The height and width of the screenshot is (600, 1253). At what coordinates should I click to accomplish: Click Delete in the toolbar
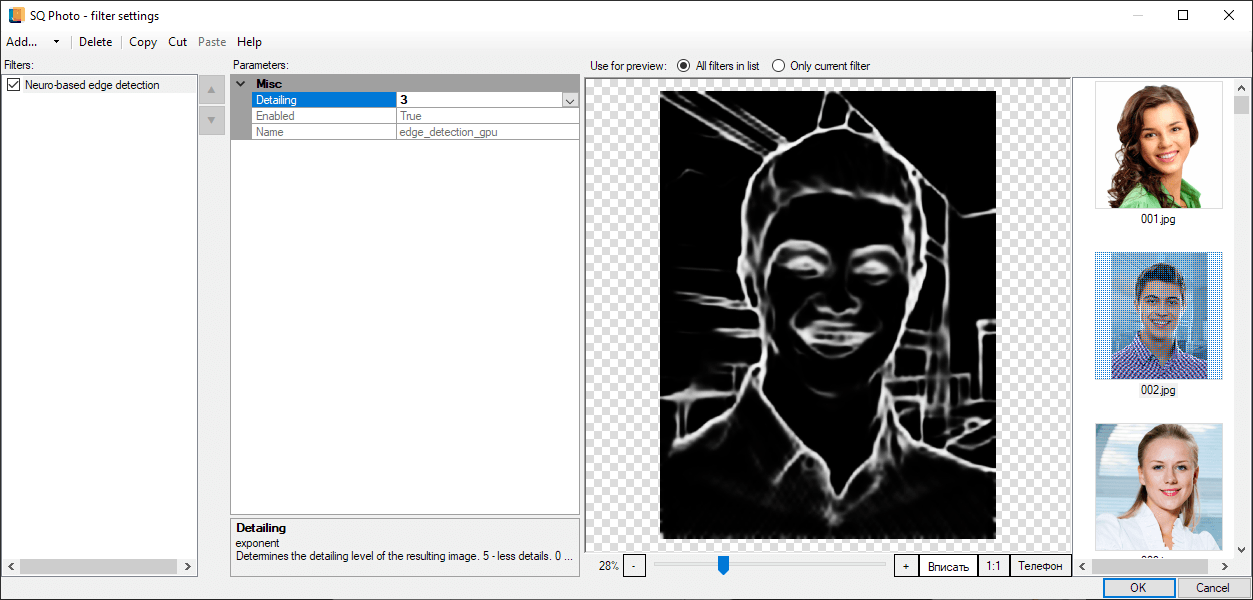click(x=96, y=42)
